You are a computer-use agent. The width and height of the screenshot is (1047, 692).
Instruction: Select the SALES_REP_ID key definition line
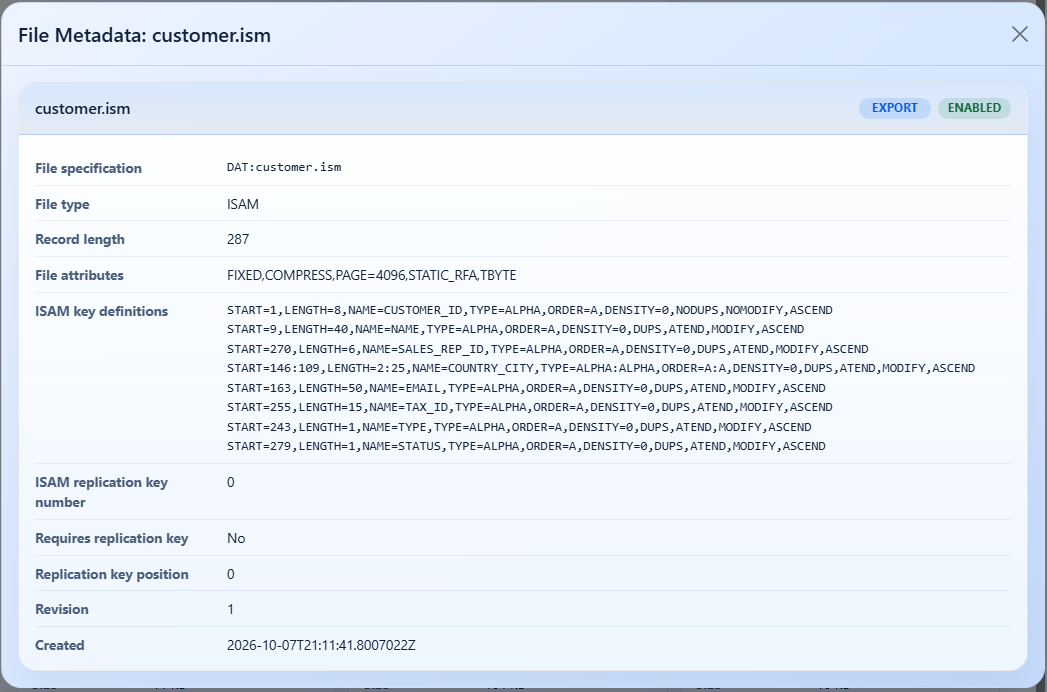coord(548,349)
